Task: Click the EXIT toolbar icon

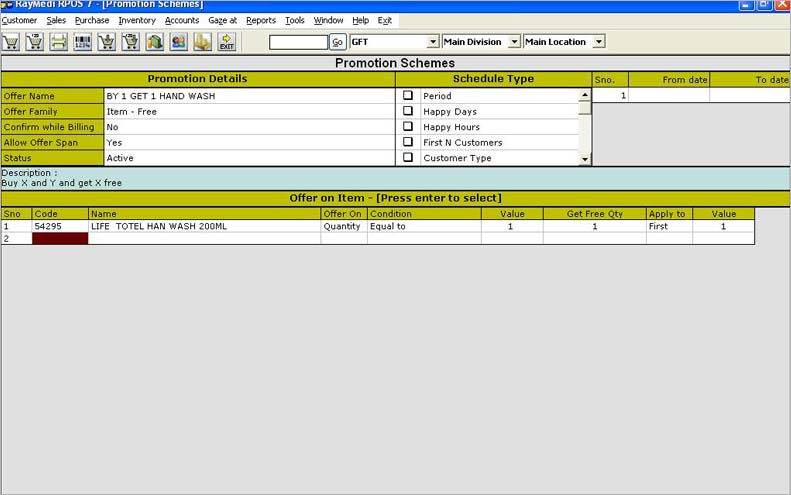Action: click(227, 42)
